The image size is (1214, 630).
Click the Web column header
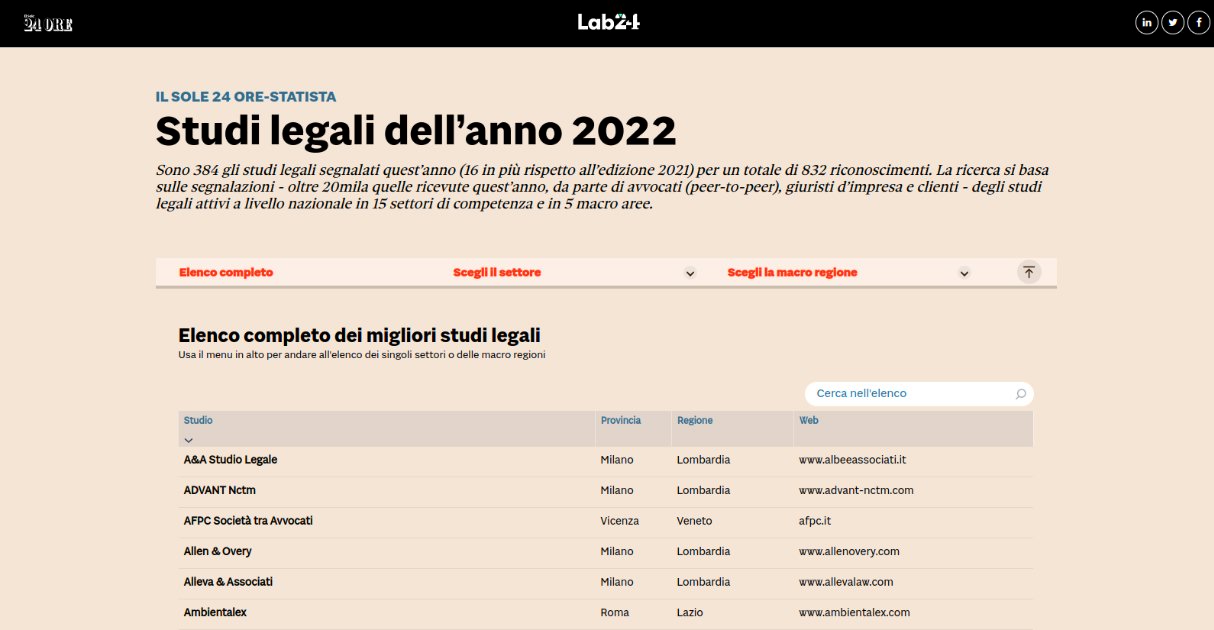(x=809, y=421)
